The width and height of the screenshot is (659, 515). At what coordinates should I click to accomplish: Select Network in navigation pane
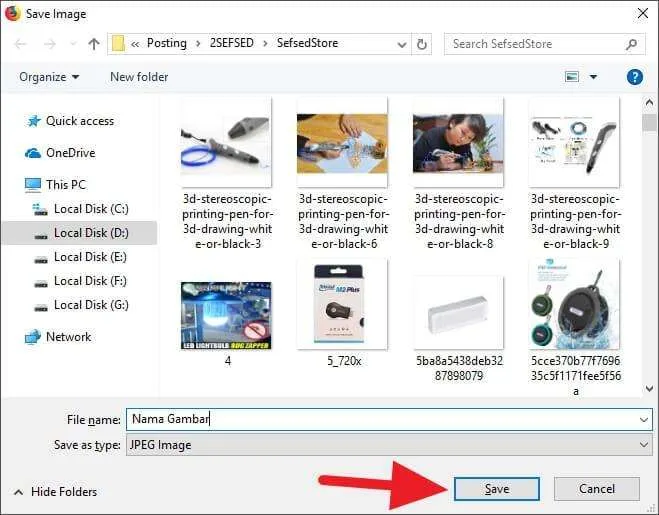click(x=58, y=337)
